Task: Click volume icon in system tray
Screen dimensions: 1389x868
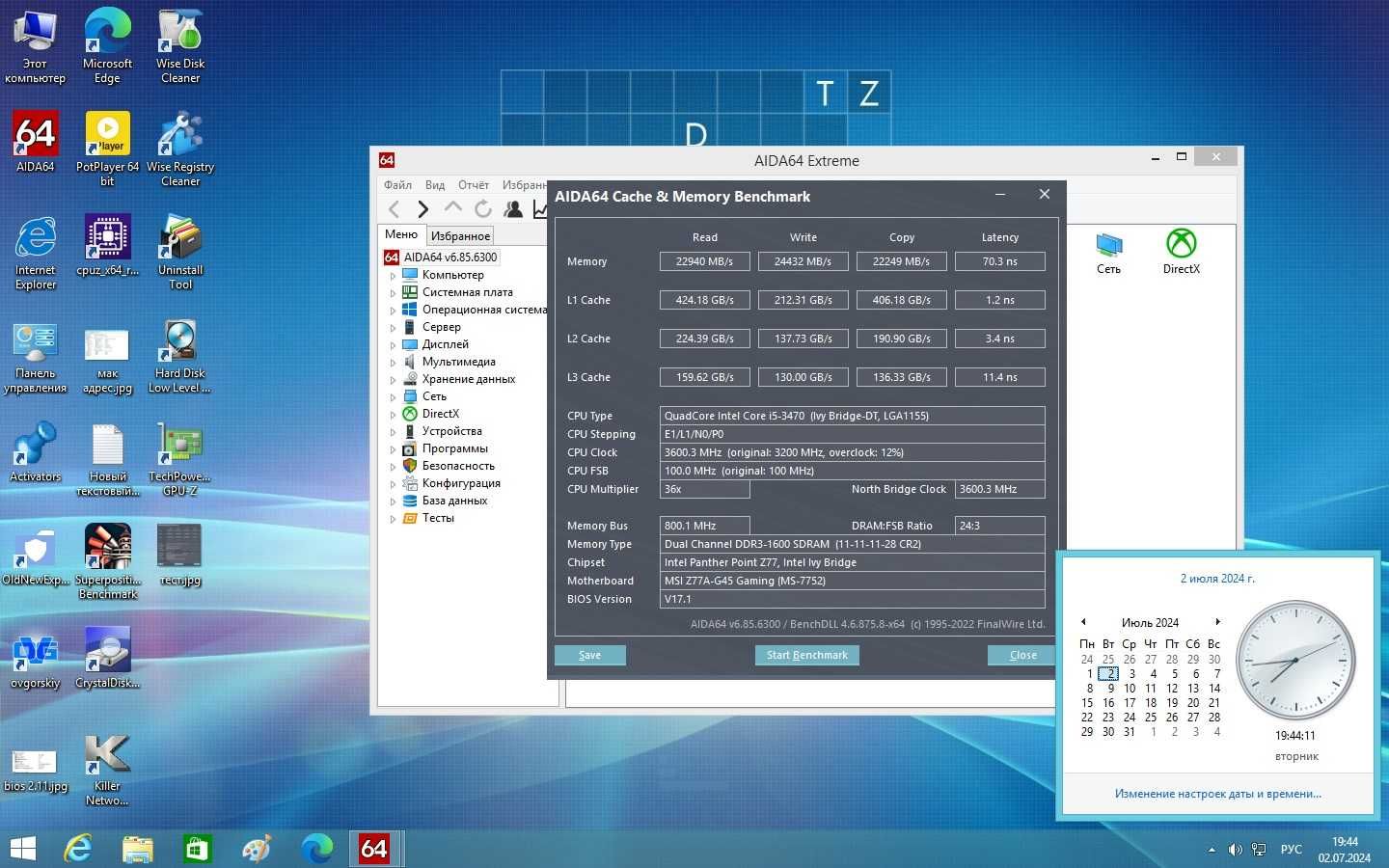Action: click(x=1235, y=850)
